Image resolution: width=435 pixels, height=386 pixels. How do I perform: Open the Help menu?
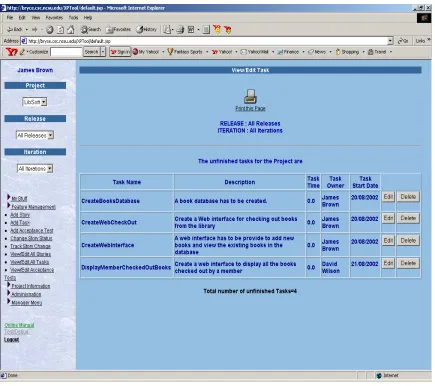[88, 18]
